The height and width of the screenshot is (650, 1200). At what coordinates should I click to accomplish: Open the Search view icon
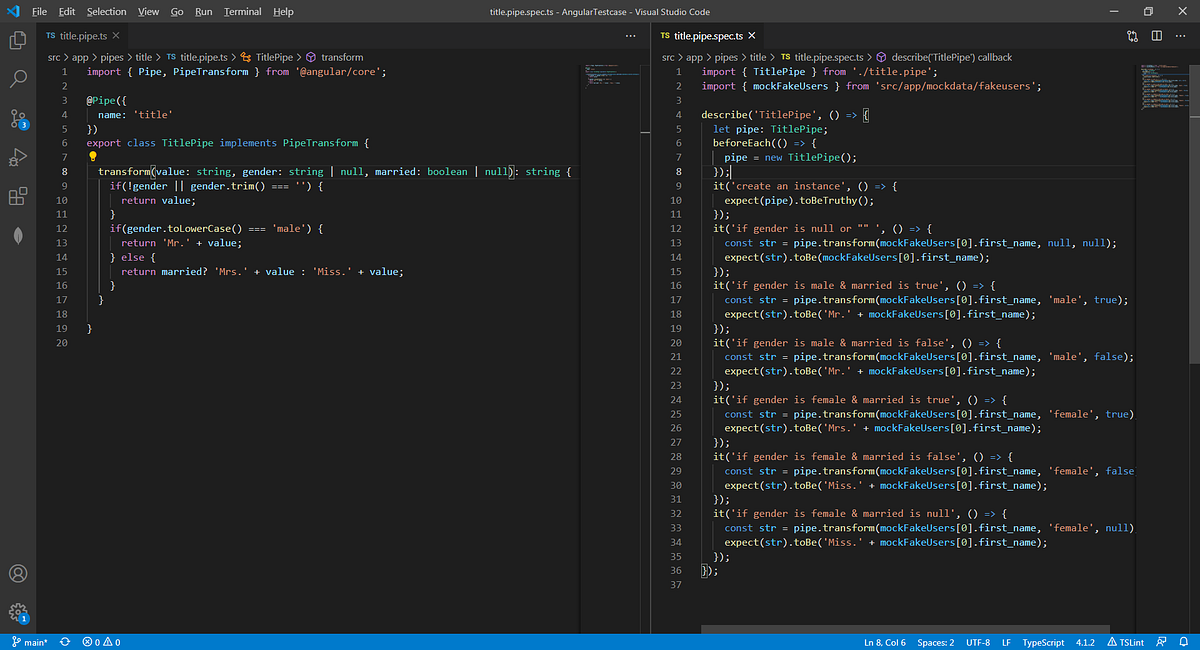[x=18, y=79]
